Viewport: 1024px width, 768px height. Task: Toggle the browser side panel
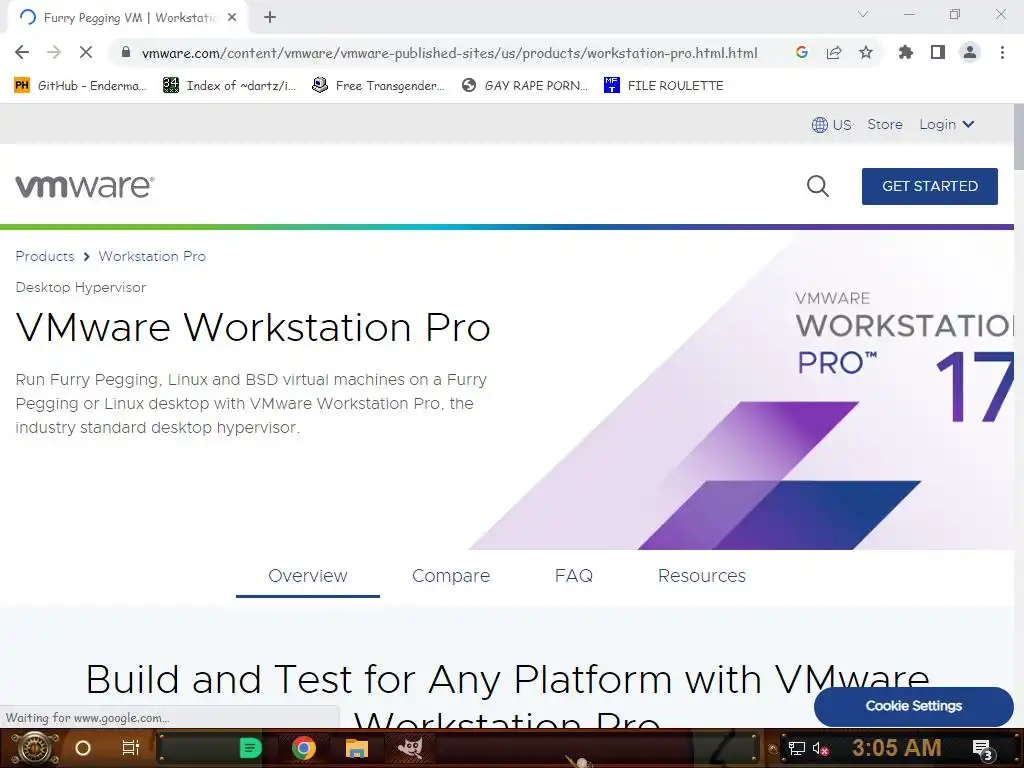click(x=938, y=52)
